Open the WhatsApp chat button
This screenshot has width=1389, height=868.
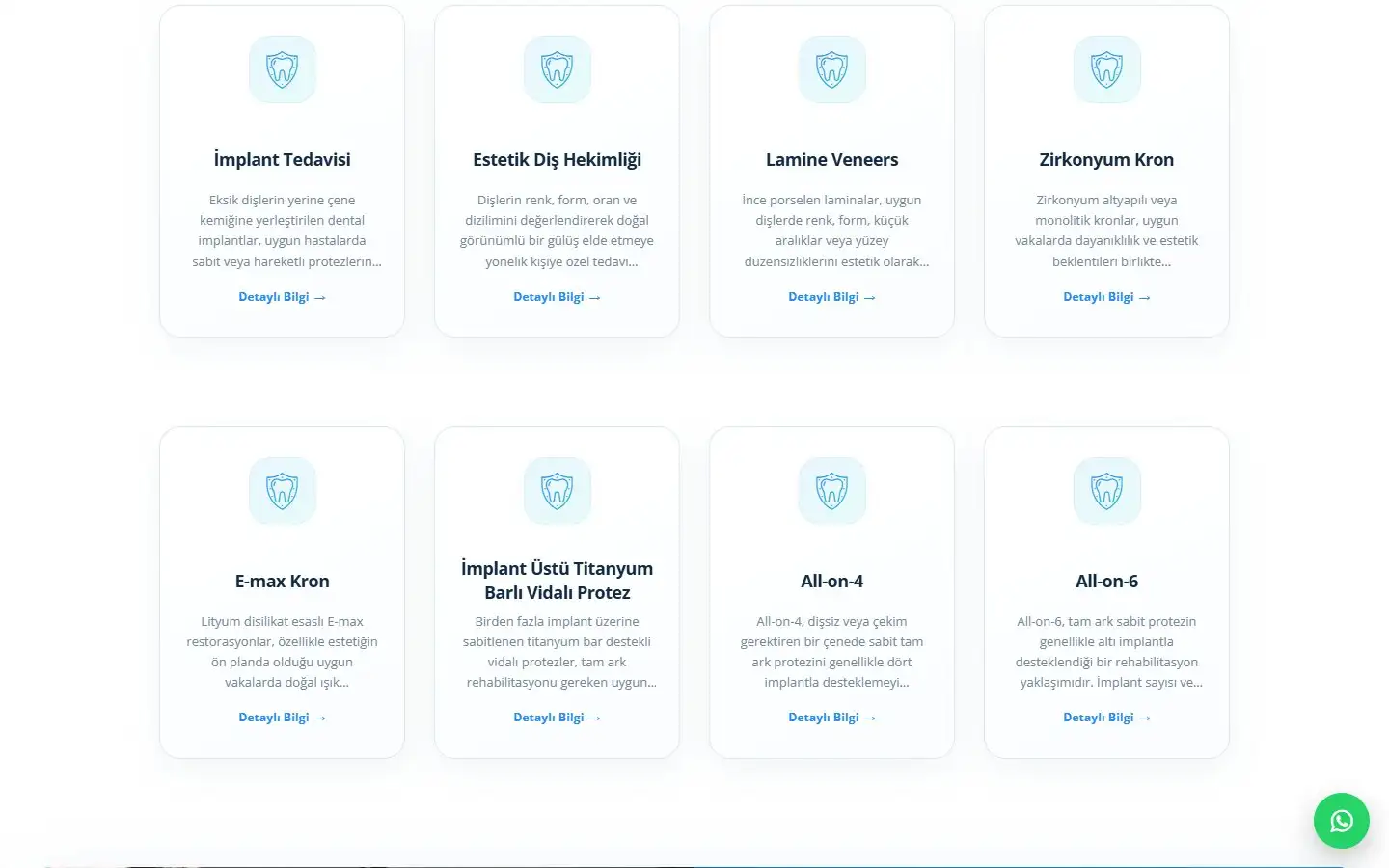pos(1342,821)
